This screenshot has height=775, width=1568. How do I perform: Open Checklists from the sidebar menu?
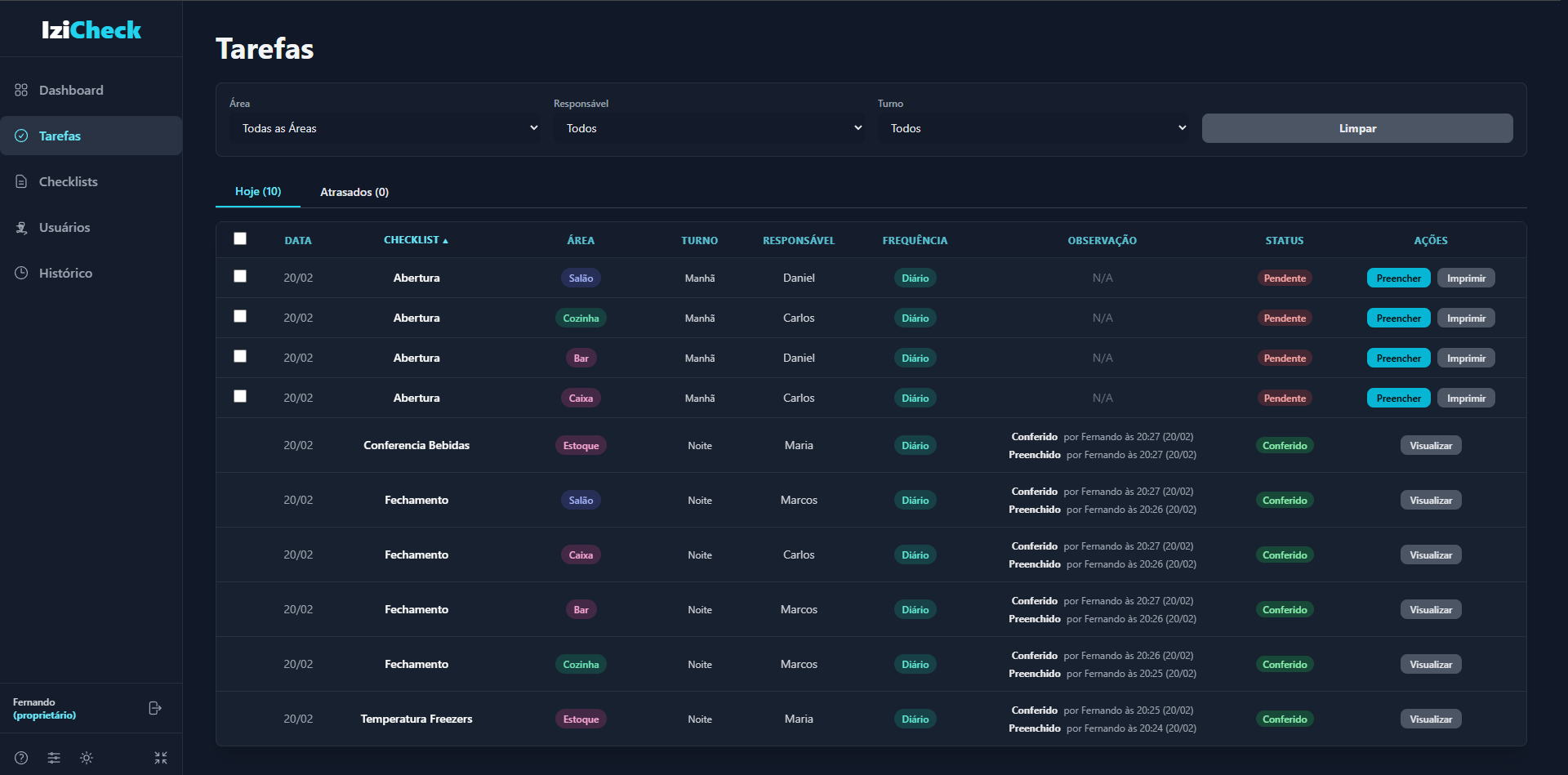[x=68, y=181]
